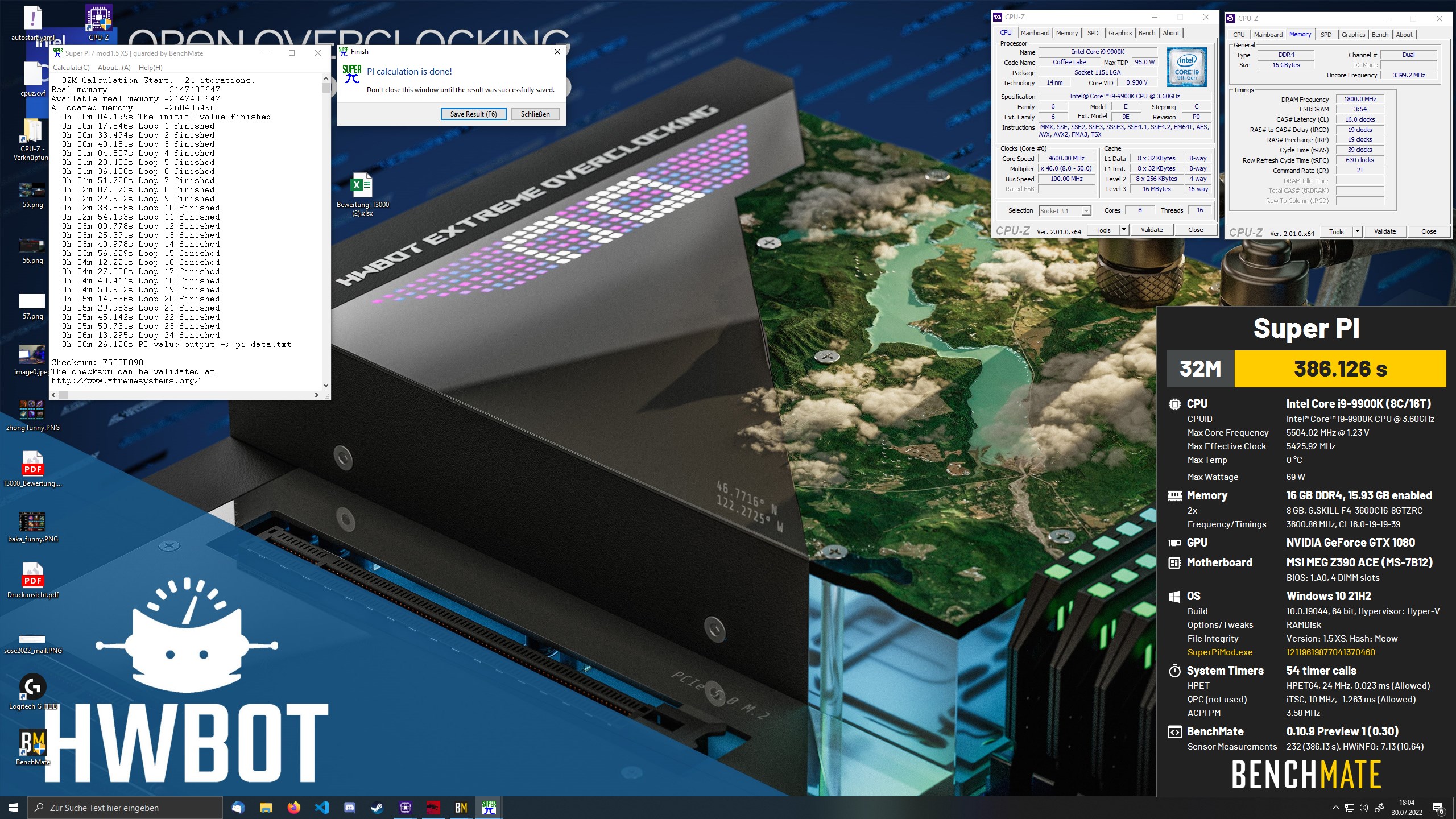Open the pen workspace tray icon
The height and width of the screenshot is (819, 1456).
click(1379, 808)
